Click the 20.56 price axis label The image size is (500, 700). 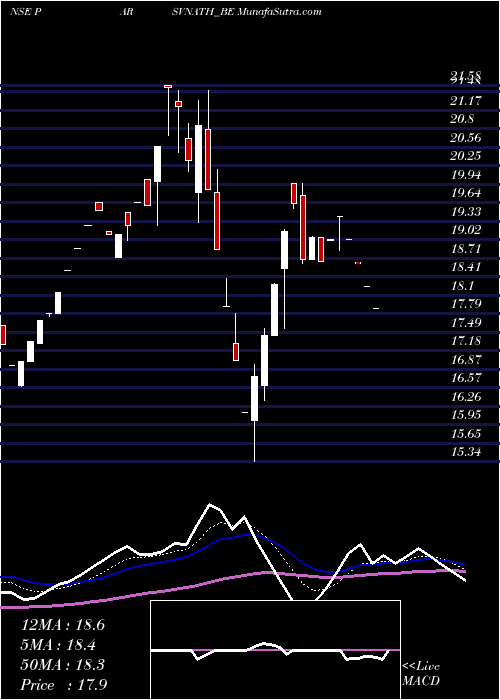point(466,138)
